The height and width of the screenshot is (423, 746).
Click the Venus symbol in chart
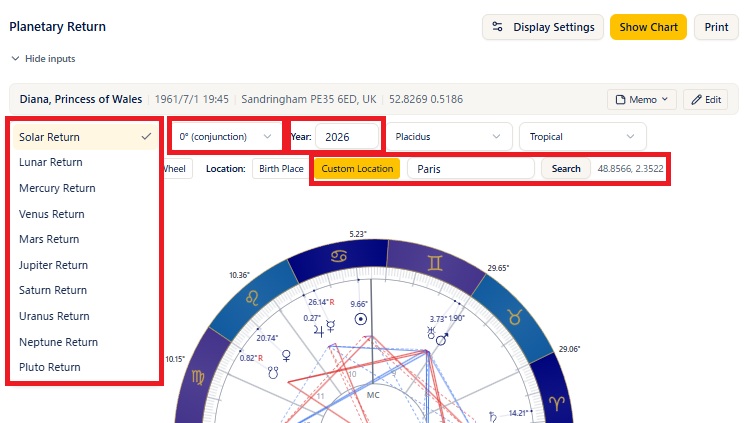coord(286,355)
